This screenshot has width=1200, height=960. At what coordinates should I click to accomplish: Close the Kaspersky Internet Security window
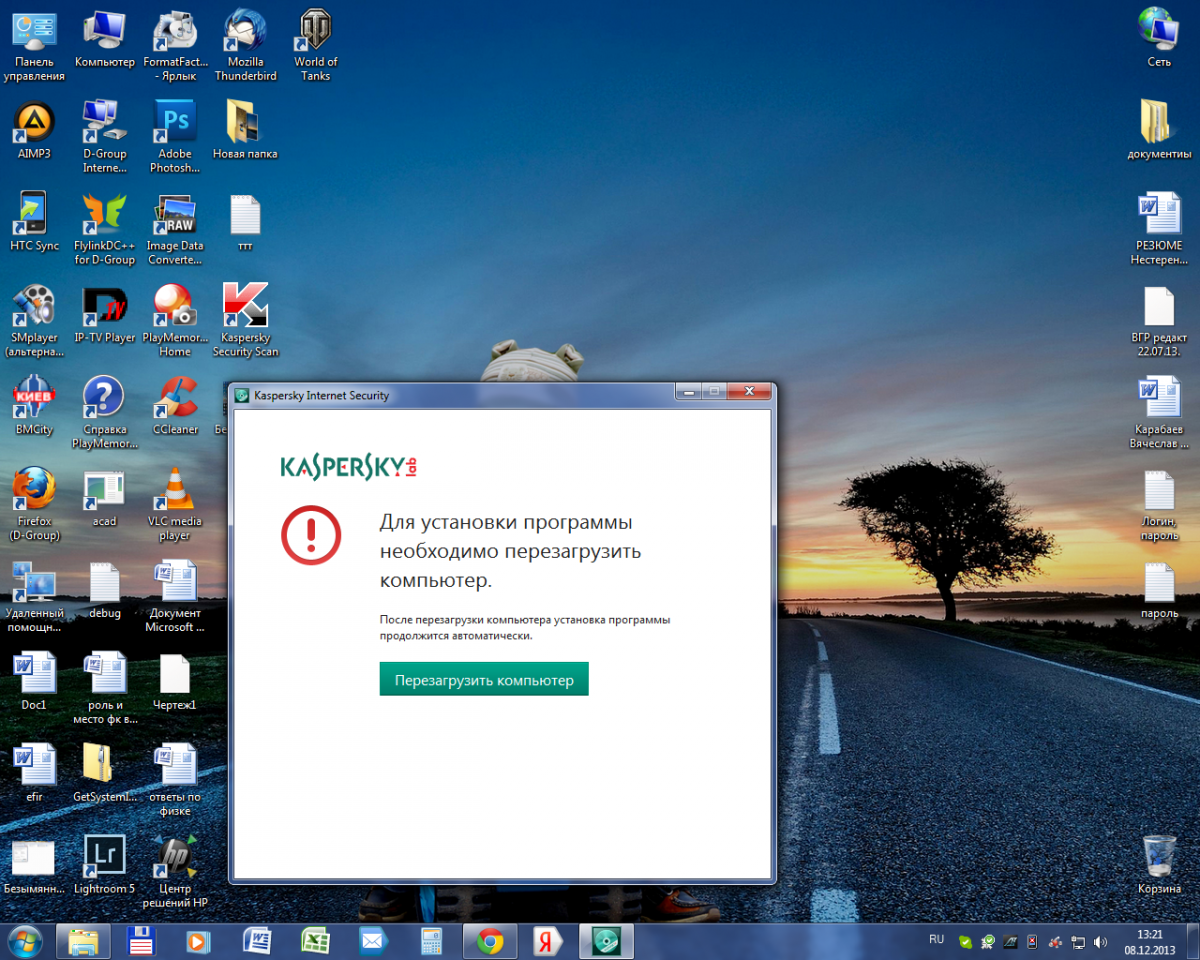749,392
